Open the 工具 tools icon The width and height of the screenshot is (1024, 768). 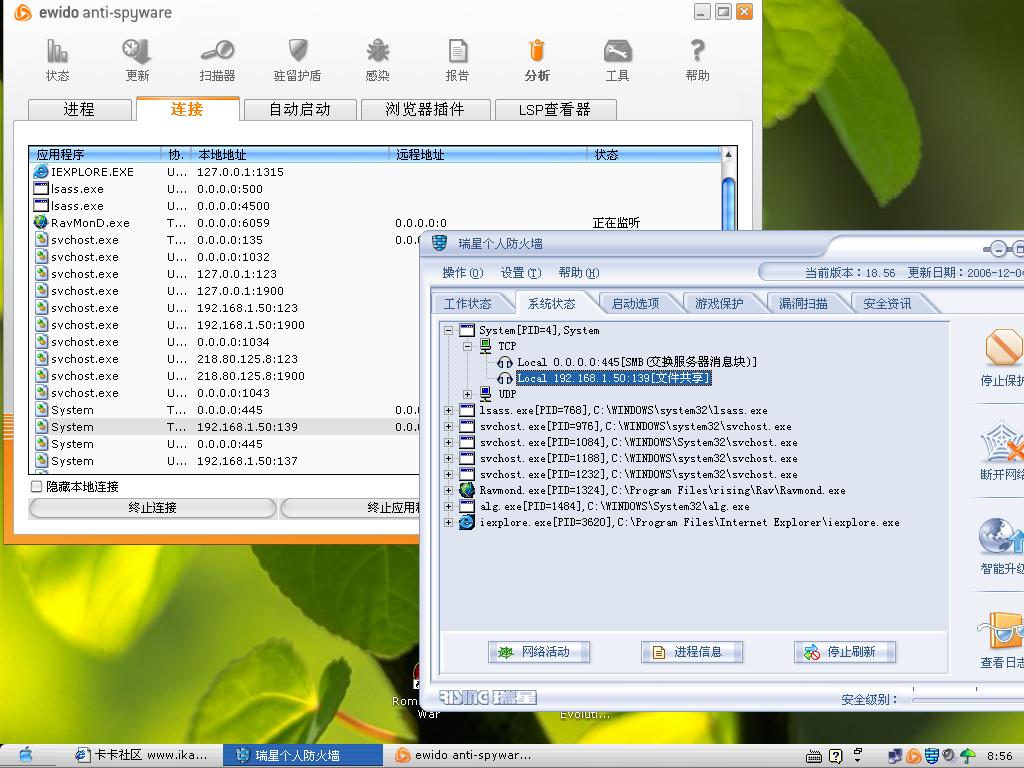tap(617, 59)
